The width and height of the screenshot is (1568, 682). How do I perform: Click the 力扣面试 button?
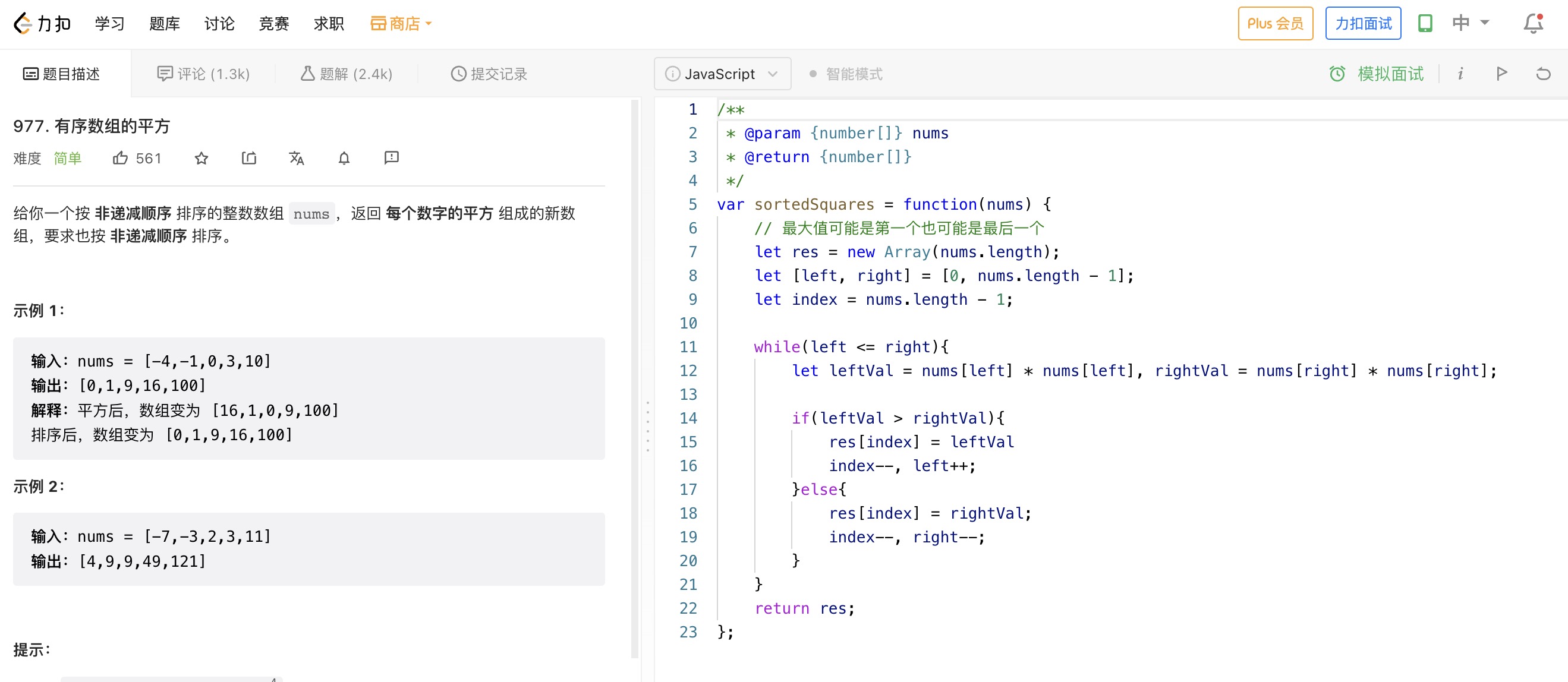point(1363,23)
